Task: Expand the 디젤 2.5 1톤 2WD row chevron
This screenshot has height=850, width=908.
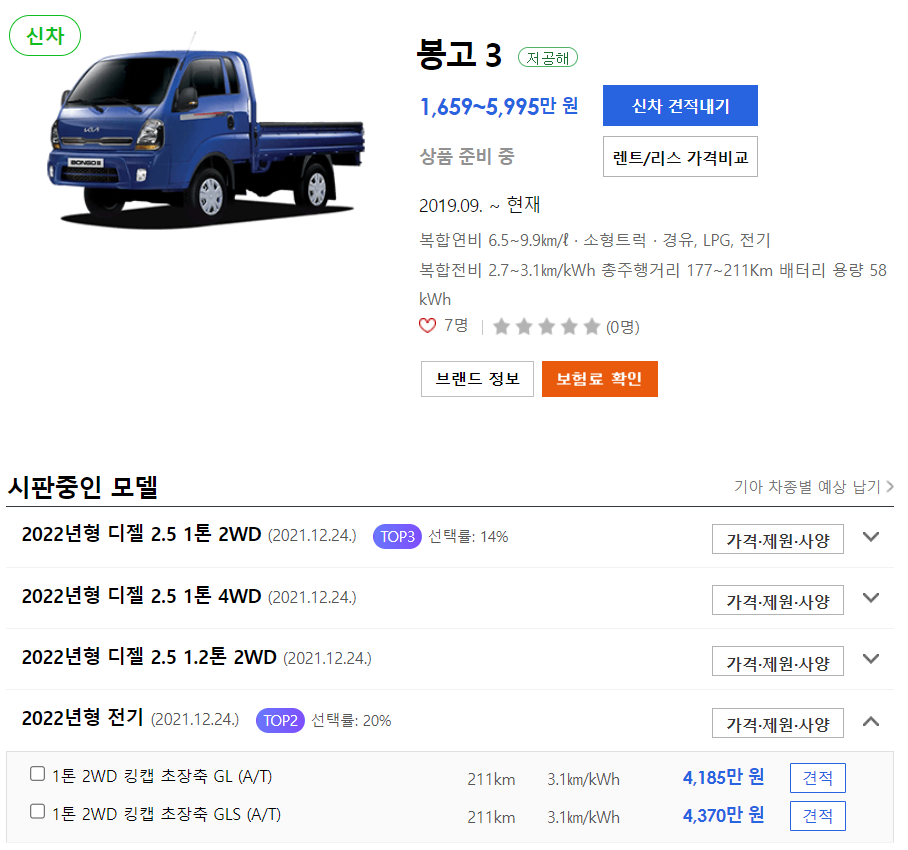Action: (x=871, y=537)
